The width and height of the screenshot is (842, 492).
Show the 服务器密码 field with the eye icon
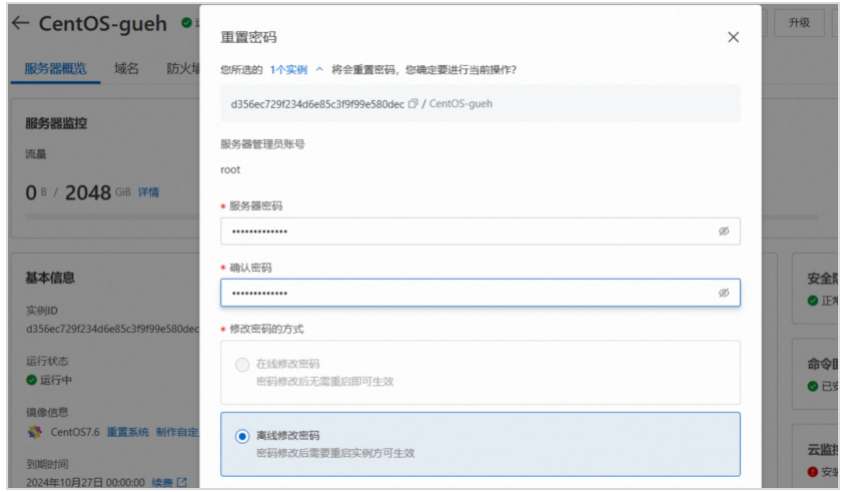pos(724,231)
